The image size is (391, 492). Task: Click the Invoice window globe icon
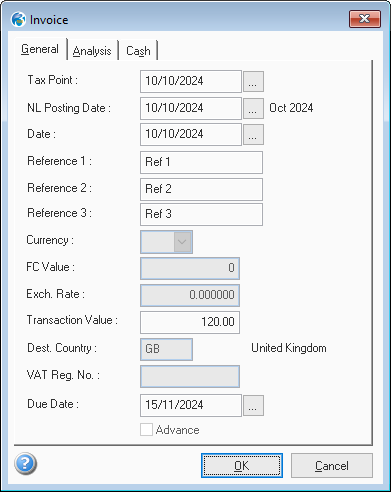(18, 20)
